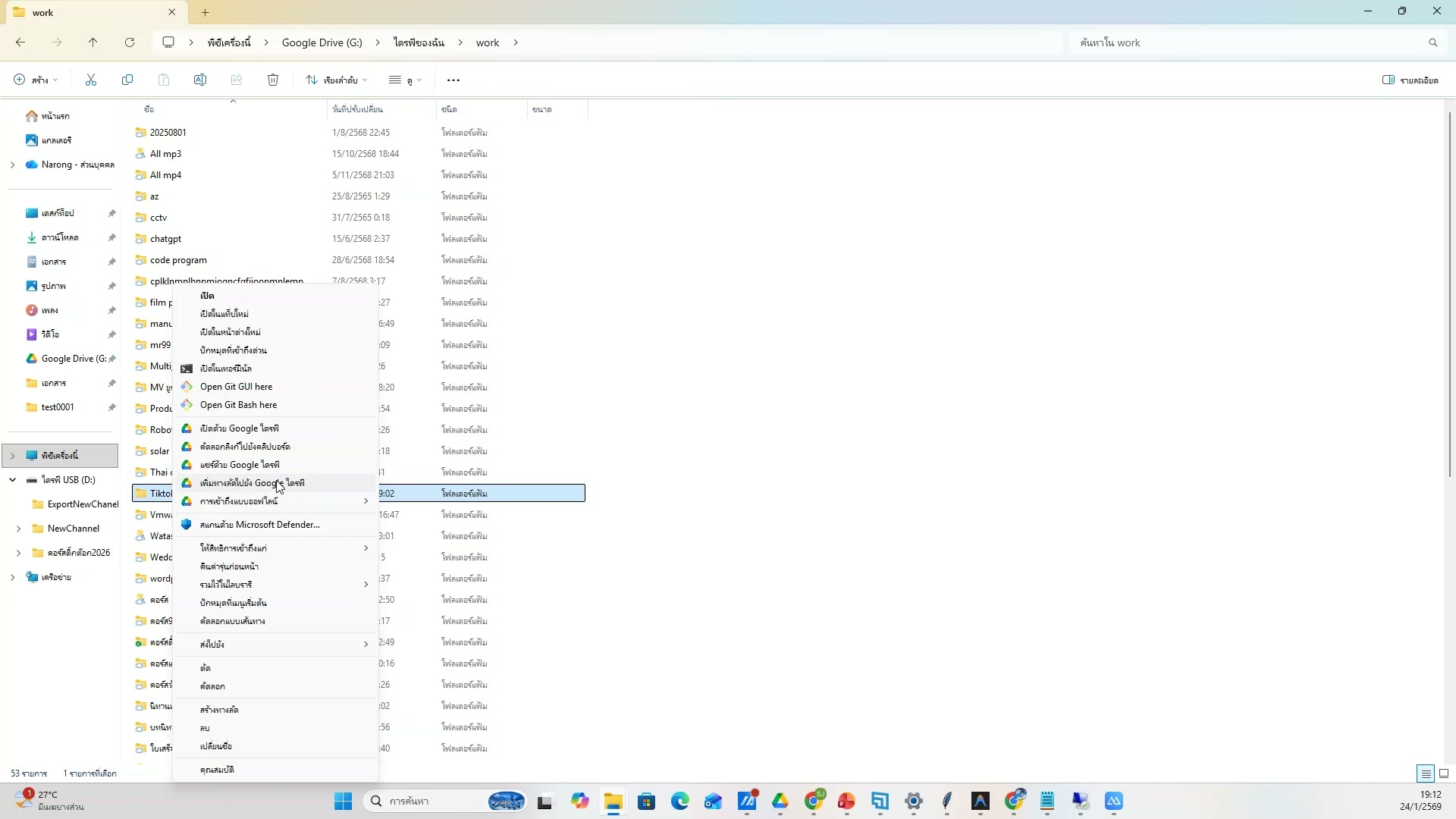Image resolution: width=1456 pixels, height=819 pixels.
Task: Select Open Git Bash here
Action: (238, 405)
